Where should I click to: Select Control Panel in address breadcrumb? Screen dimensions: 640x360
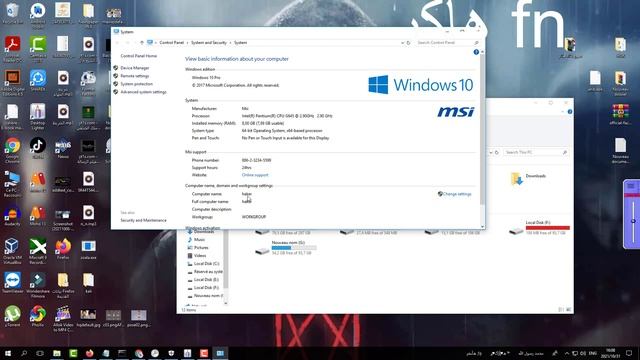tap(171, 42)
